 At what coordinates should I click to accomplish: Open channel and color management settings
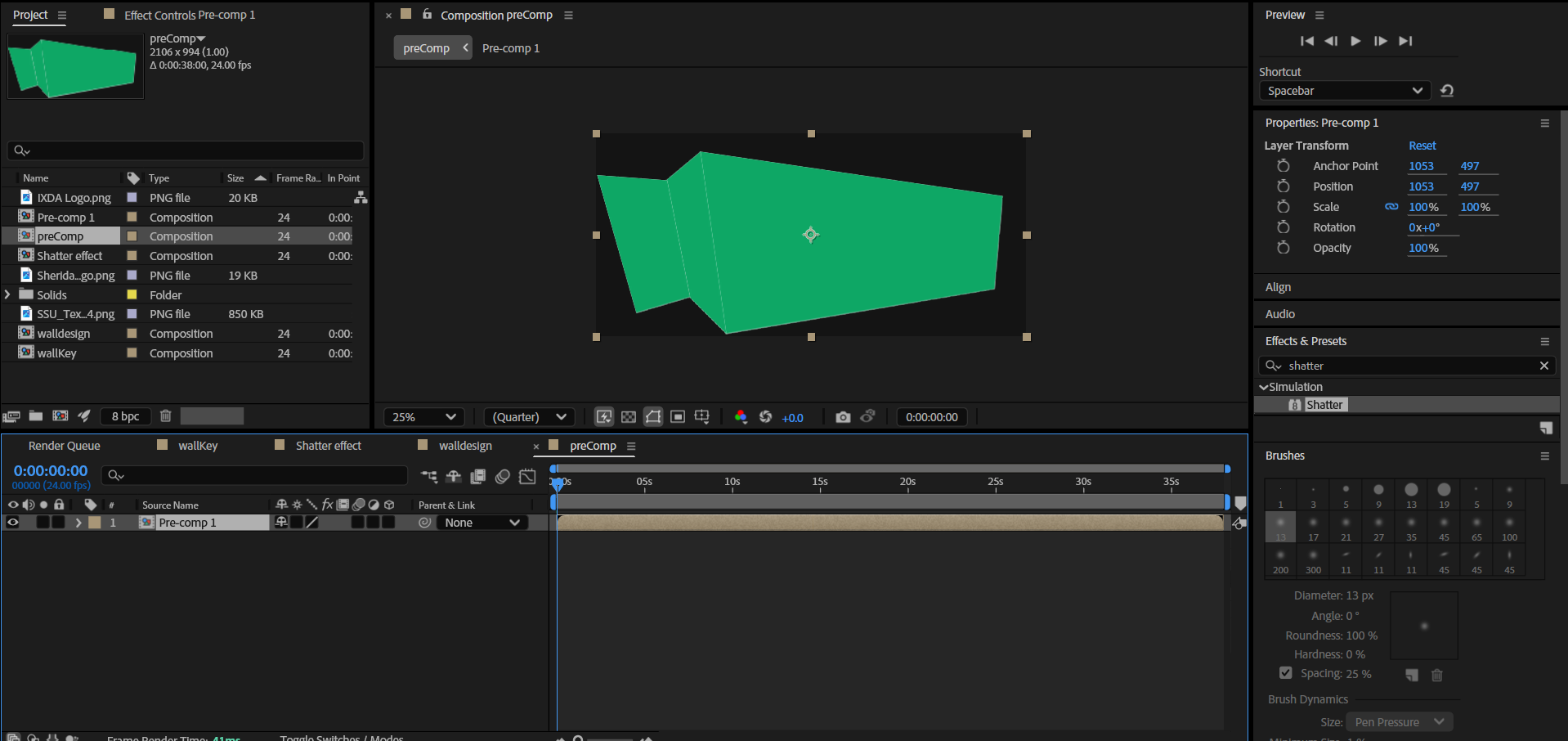click(x=741, y=417)
